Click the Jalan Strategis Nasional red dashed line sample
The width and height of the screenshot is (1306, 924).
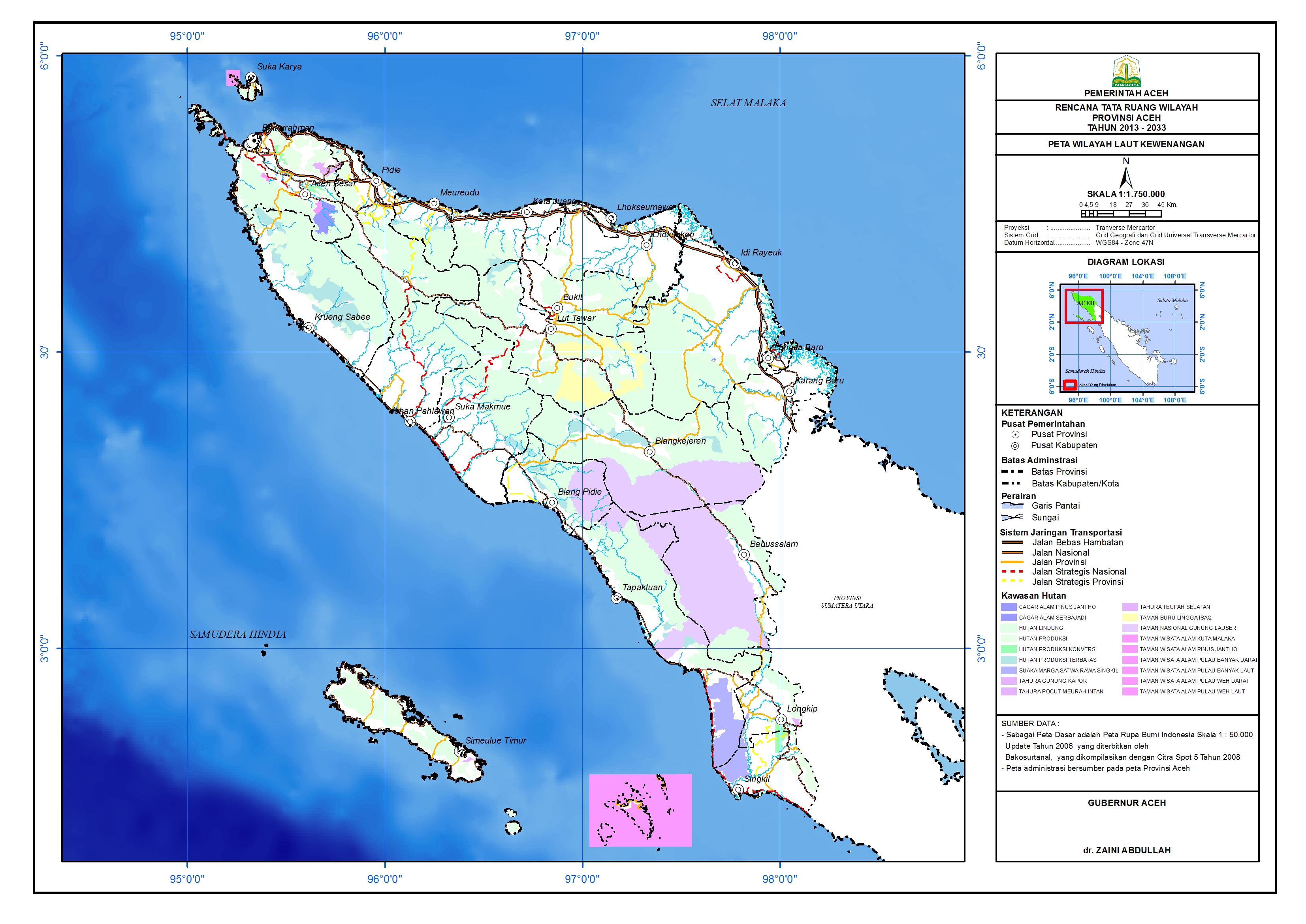tap(1012, 572)
